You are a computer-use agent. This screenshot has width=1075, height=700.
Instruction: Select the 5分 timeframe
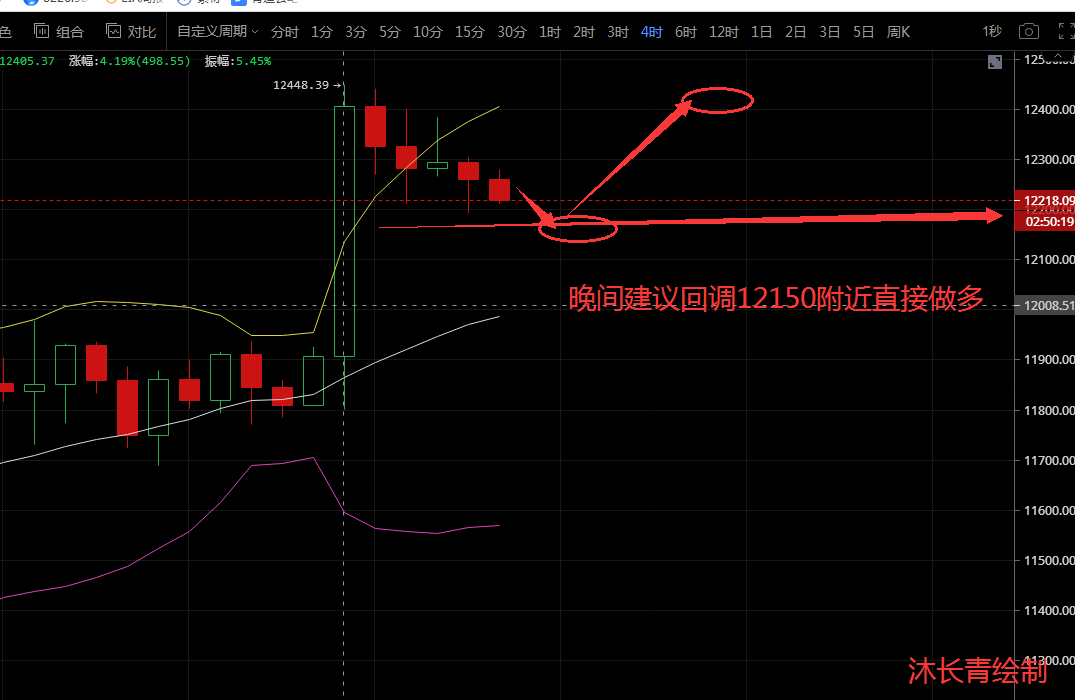coord(389,32)
